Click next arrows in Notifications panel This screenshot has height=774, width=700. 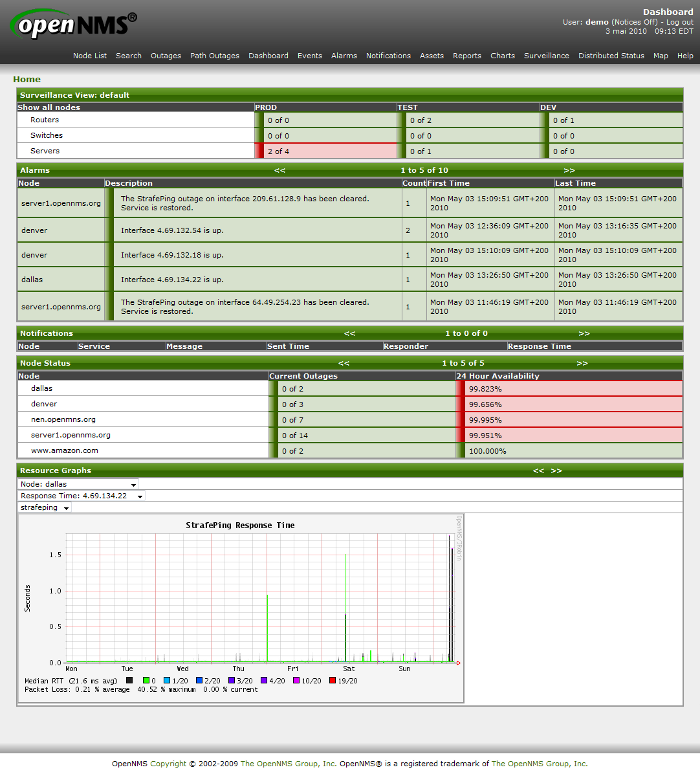pyautogui.click(x=584, y=333)
